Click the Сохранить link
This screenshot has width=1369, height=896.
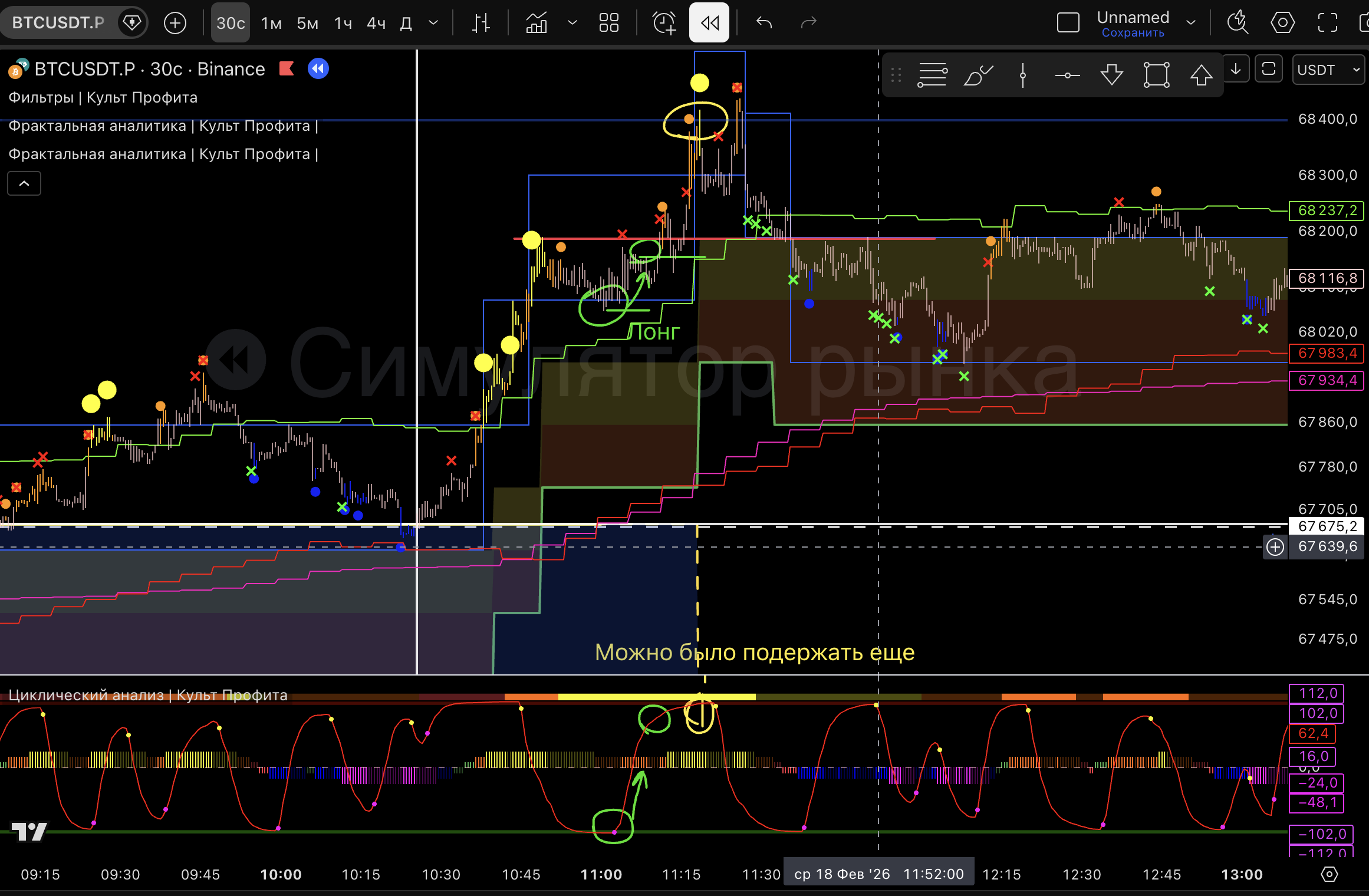coord(1133,33)
